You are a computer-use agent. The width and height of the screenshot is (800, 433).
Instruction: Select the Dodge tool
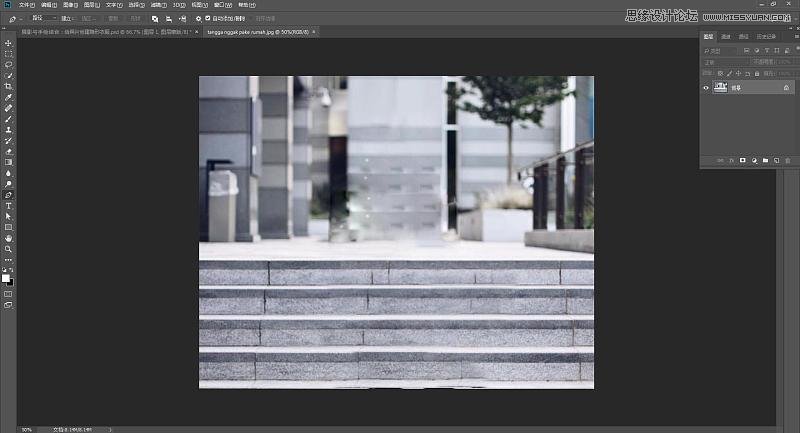8,184
